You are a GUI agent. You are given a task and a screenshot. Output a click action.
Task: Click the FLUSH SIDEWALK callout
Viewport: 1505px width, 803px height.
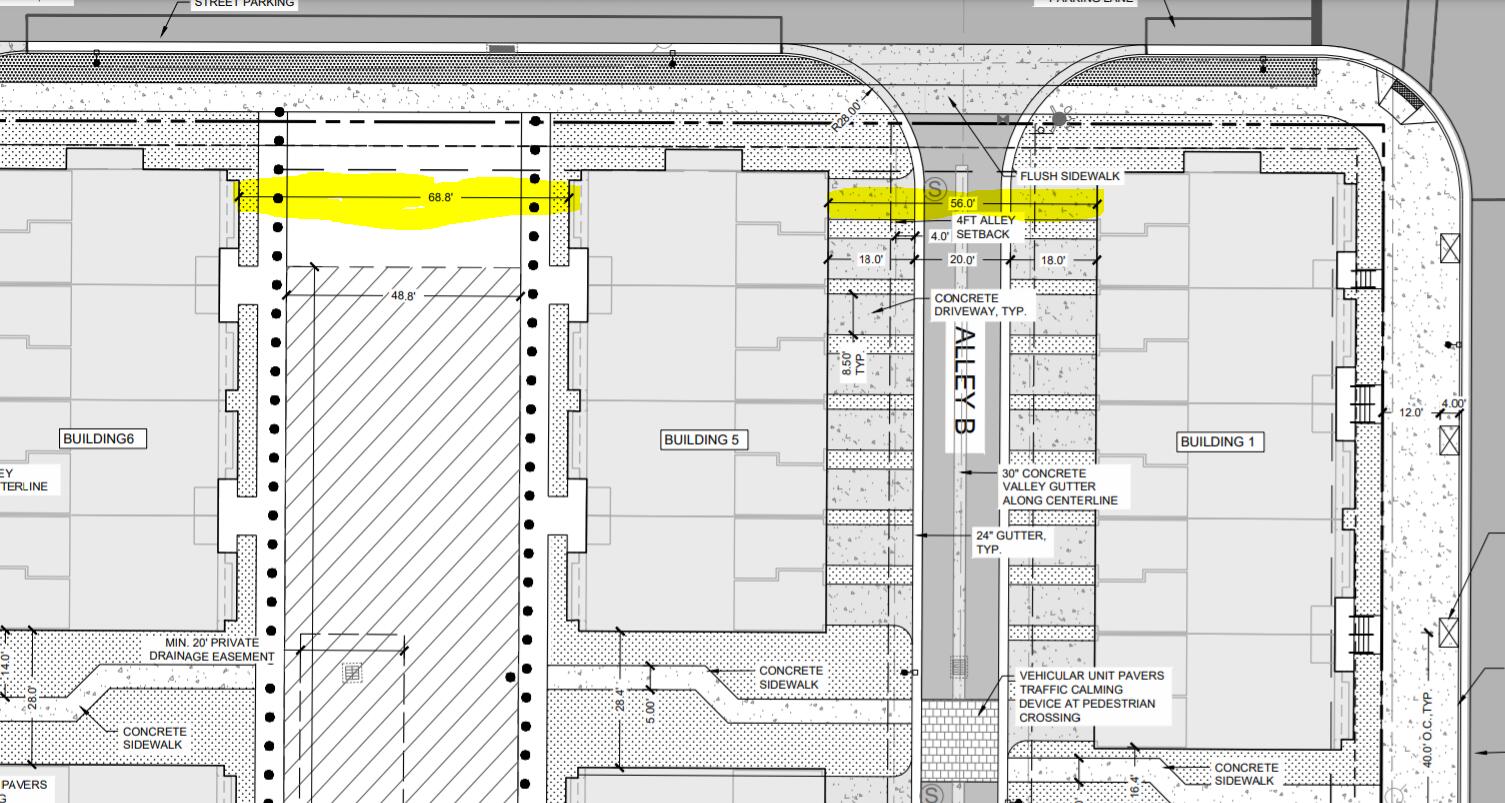click(1069, 176)
